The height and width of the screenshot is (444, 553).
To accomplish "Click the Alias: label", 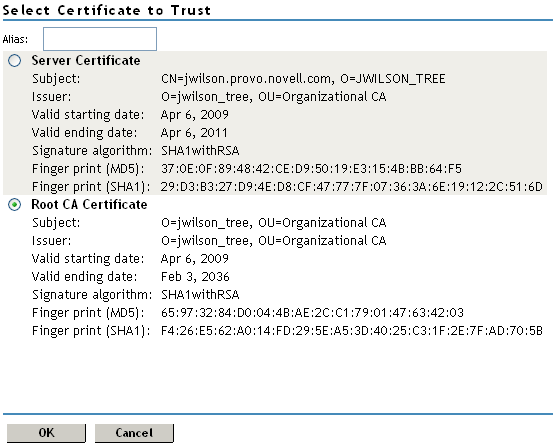I will 15,39.
